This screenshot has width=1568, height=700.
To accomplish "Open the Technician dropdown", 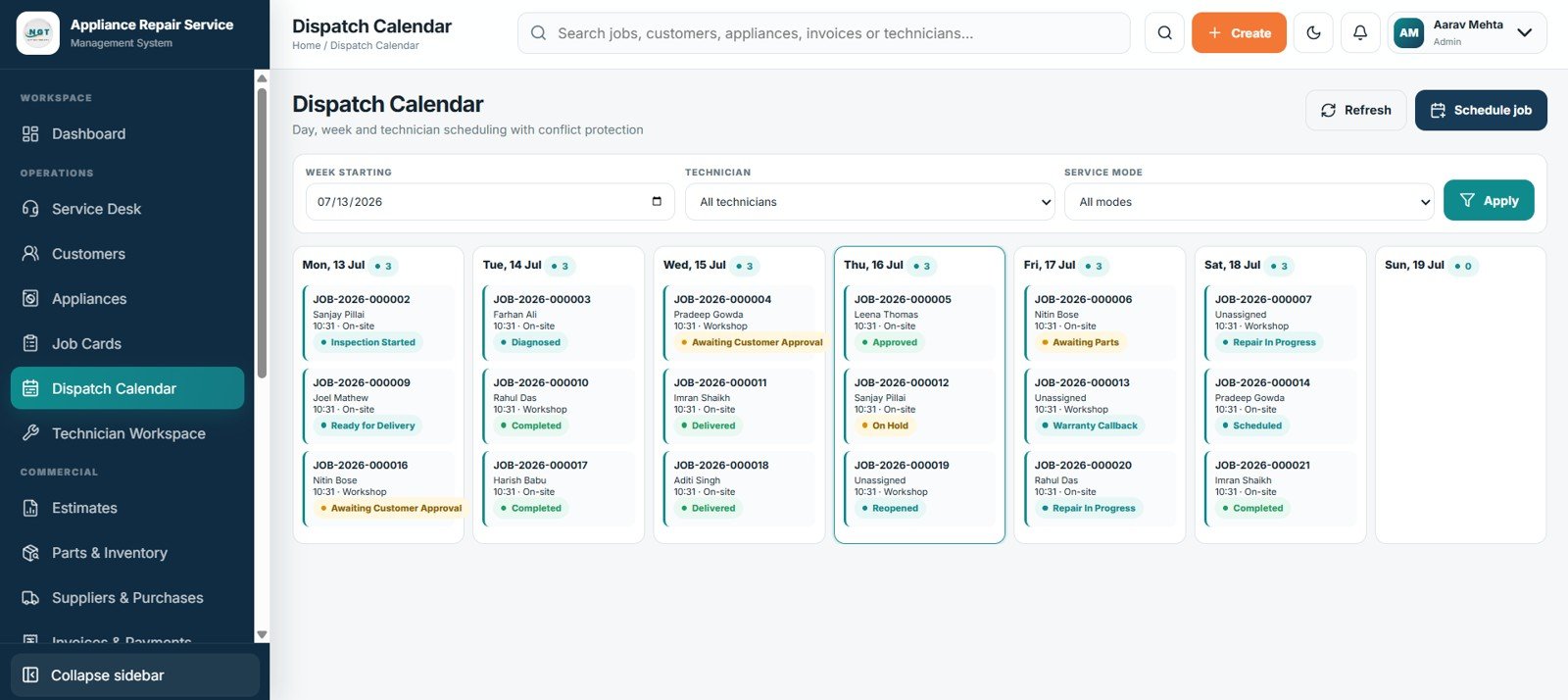I will coord(870,202).
